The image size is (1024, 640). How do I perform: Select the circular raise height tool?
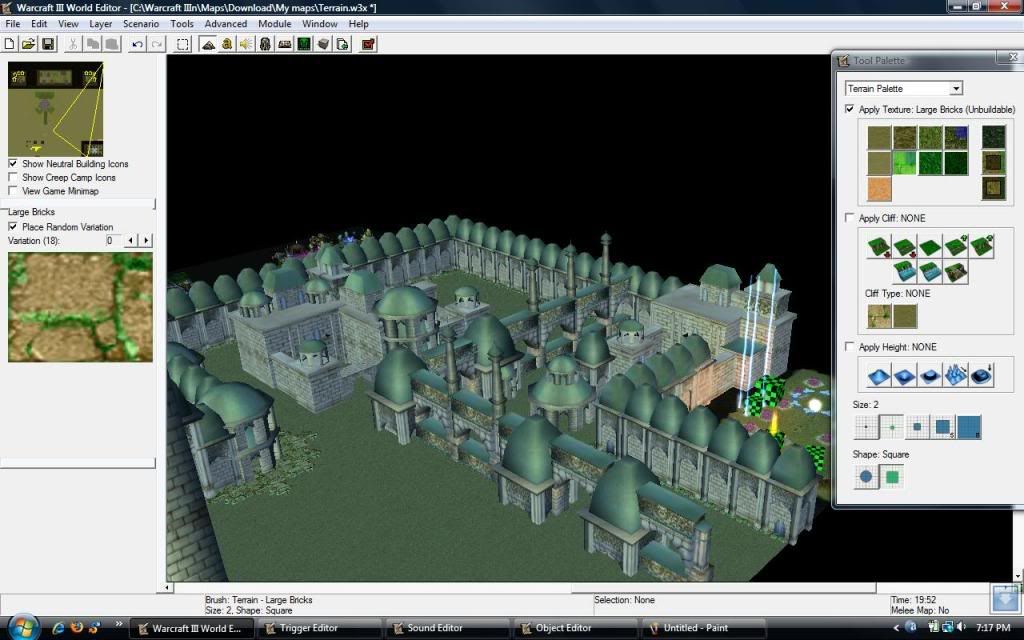coord(879,376)
